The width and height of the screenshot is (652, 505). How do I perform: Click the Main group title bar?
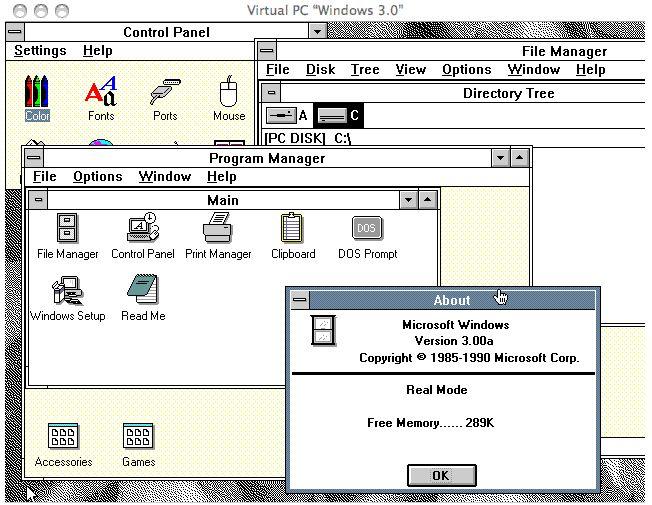click(223, 200)
